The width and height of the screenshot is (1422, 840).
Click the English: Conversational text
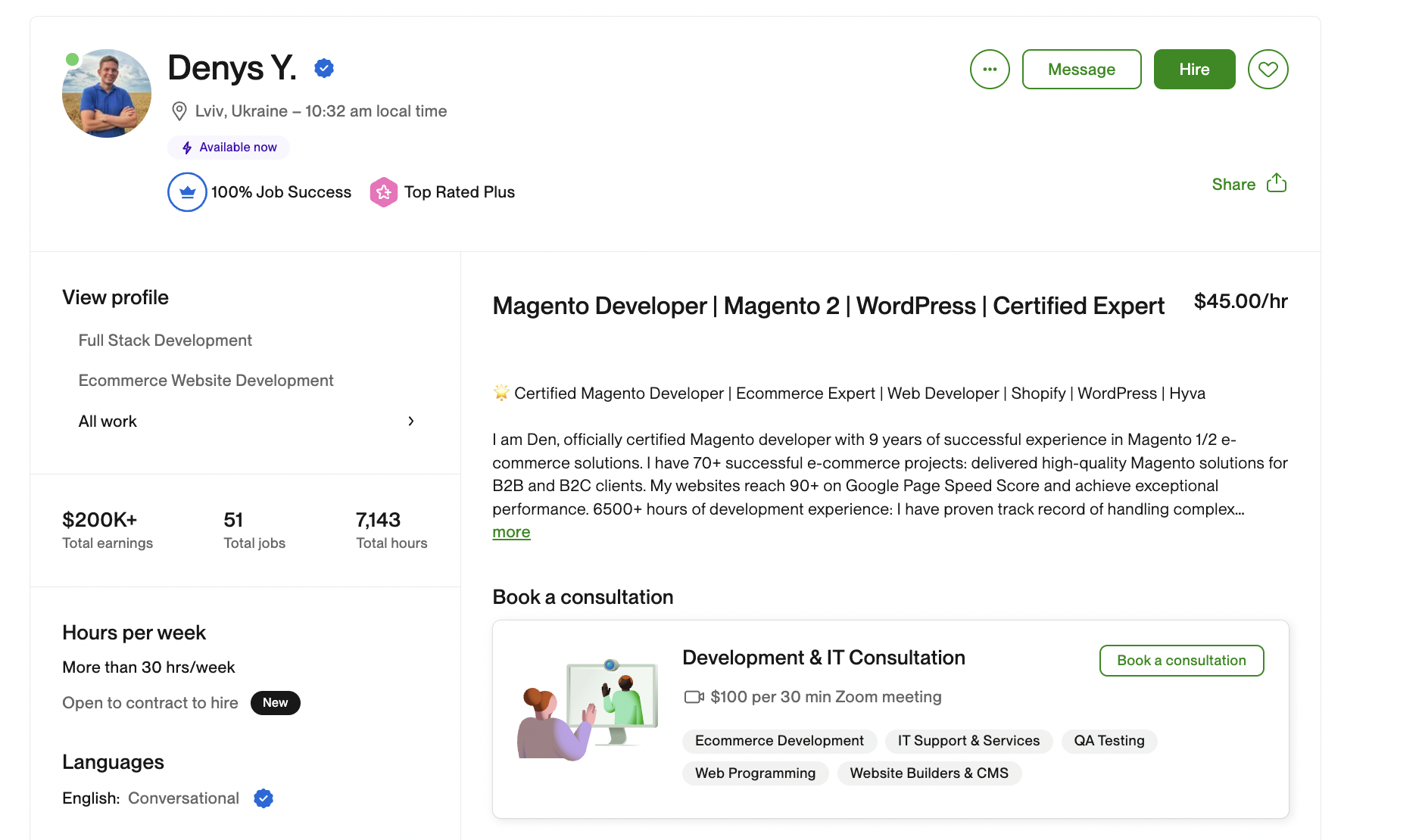151,798
